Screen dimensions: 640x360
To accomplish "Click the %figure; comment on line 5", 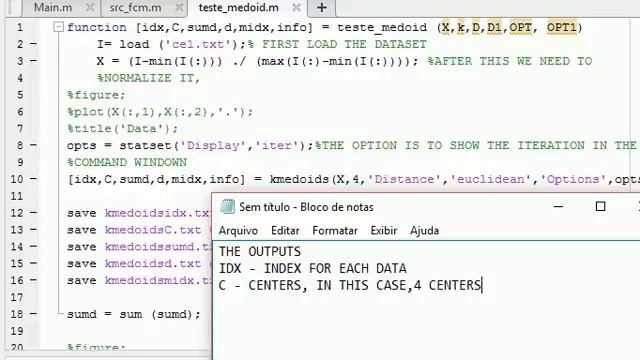I will 96,95.
